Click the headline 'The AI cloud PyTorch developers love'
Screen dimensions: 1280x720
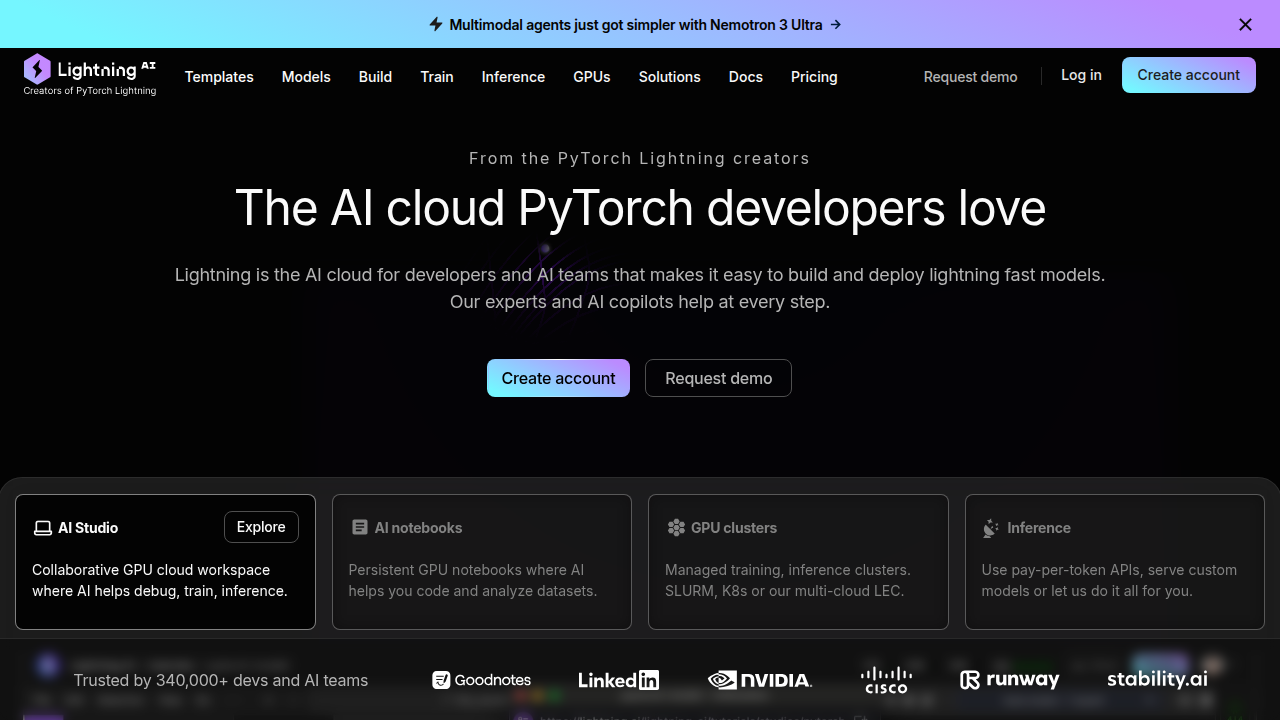(x=640, y=208)
